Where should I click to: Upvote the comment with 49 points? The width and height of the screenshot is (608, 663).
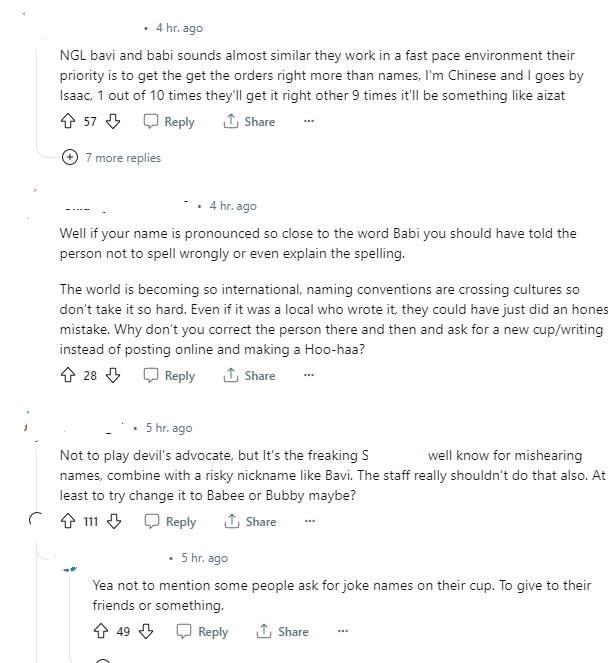100,632
